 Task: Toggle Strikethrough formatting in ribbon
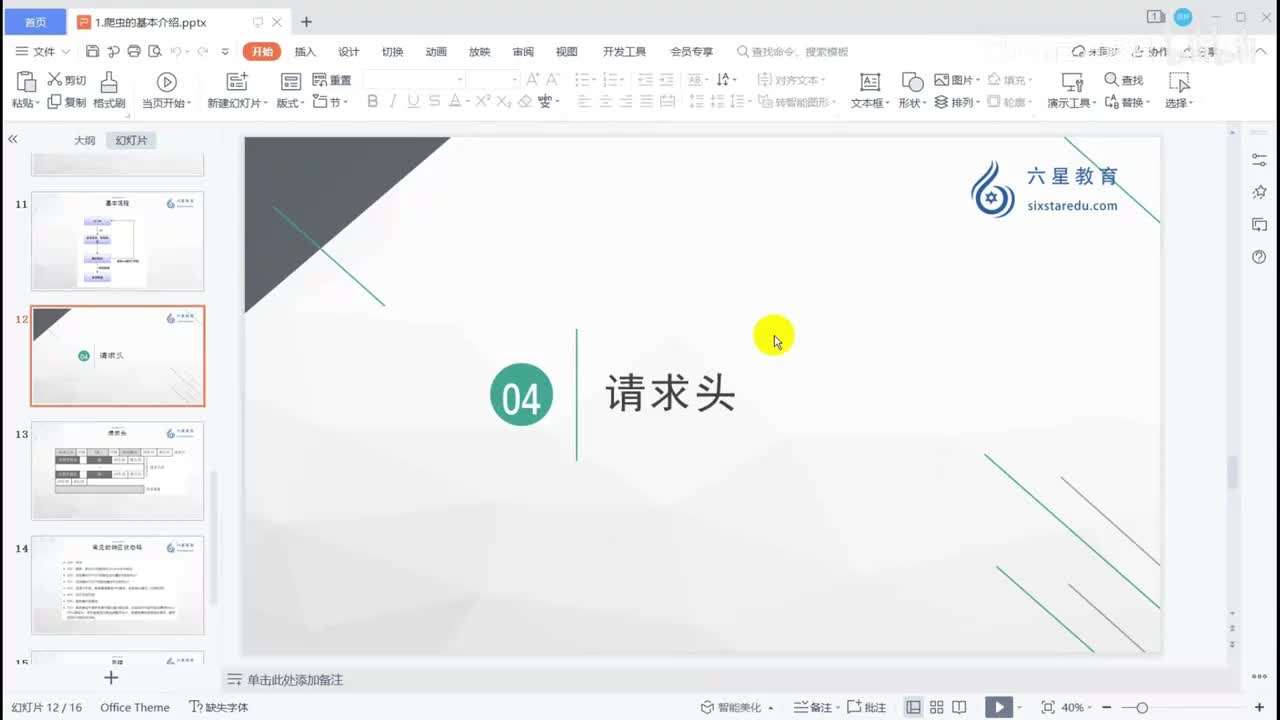point(434,101)
